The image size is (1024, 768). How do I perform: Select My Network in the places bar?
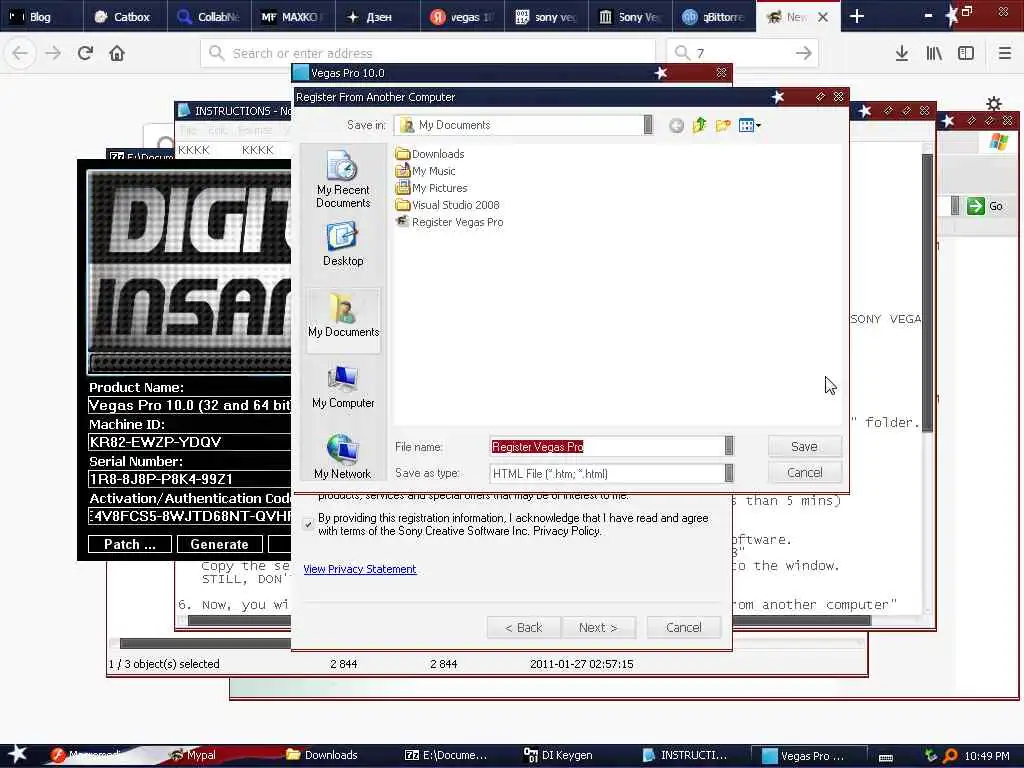tap(342, 457)
